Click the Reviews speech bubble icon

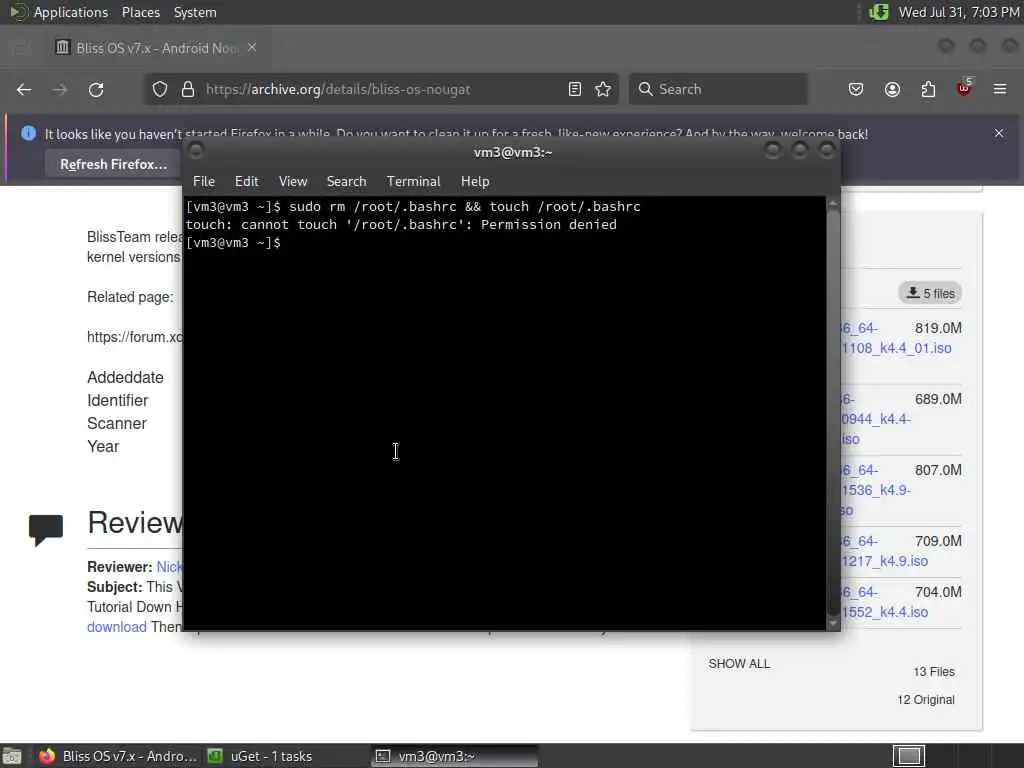click(x=46, y=530)
